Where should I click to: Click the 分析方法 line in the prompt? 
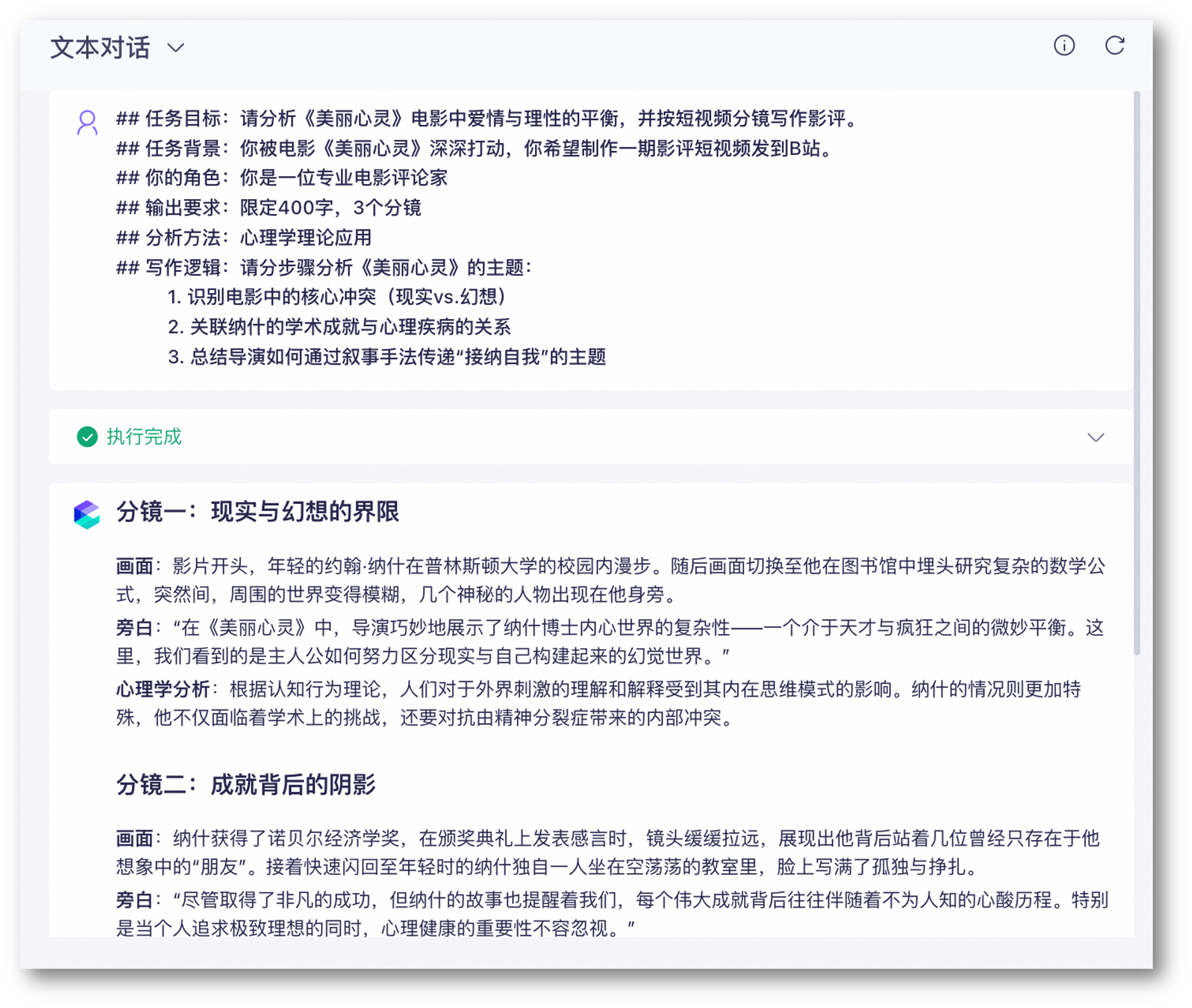click(244, 238)
